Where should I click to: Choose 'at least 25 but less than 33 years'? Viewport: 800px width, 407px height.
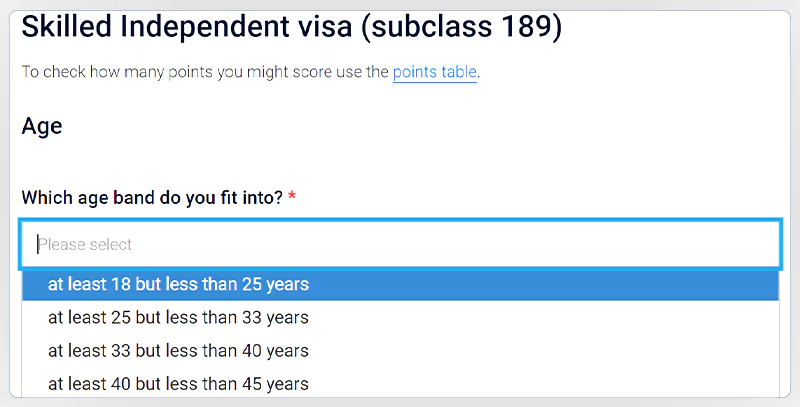[x=179, y=318]
